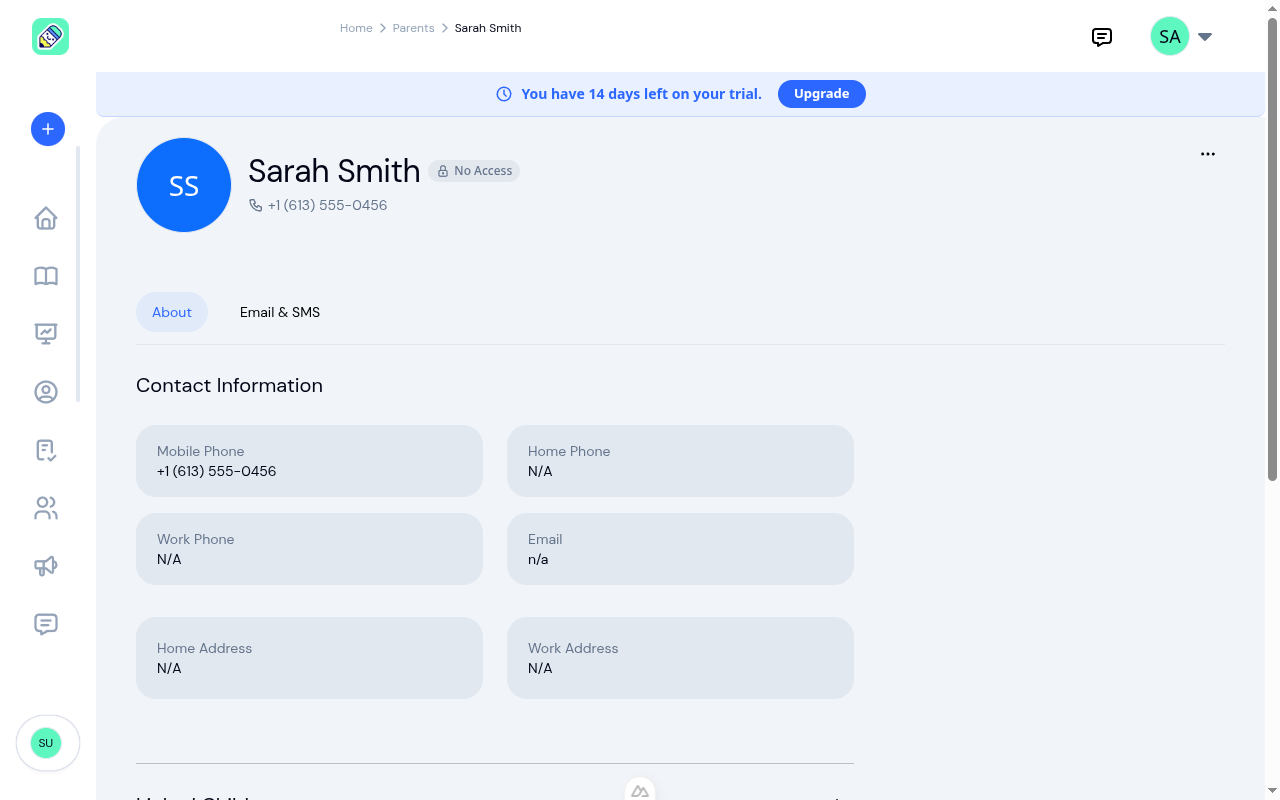Click the Home Phone card

coord(680,461)
